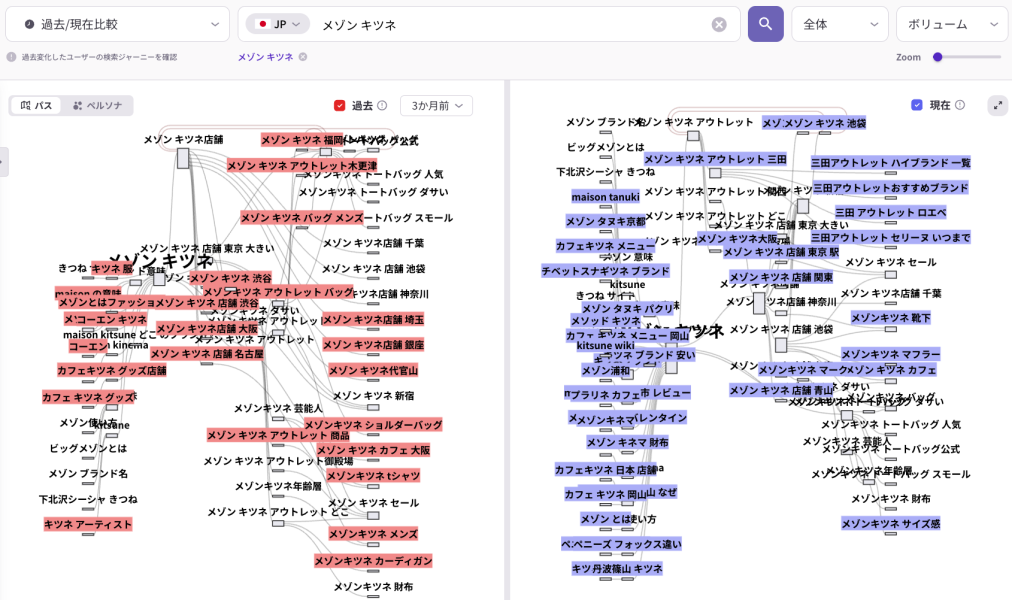Switch to the パス tab
This screenshot has width=1012, height=600.
tap(37, 105)
